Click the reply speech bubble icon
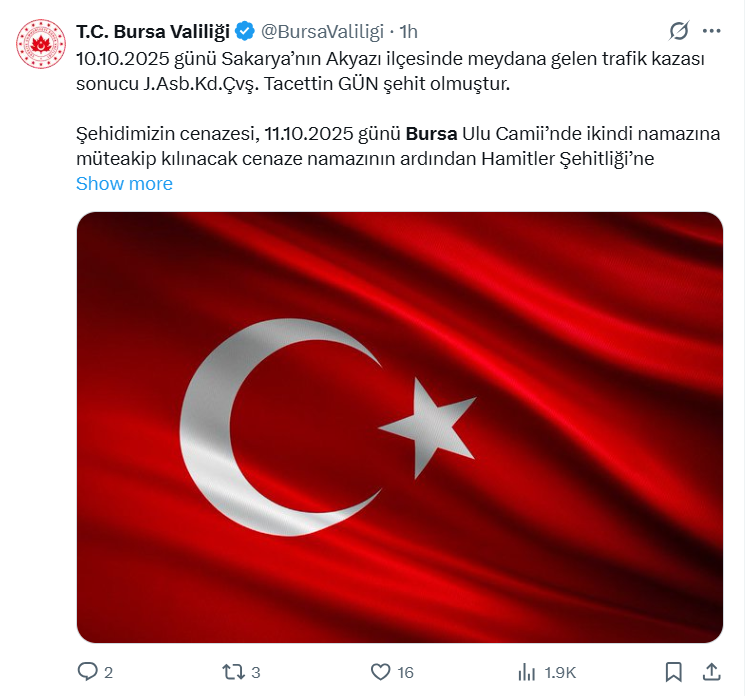The image size is (746, 696). [x=88, y=672]
